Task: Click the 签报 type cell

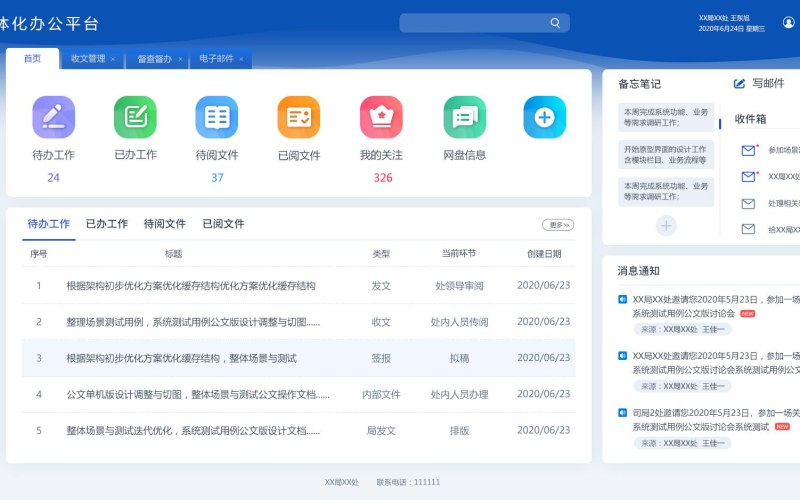Action: 381,358
